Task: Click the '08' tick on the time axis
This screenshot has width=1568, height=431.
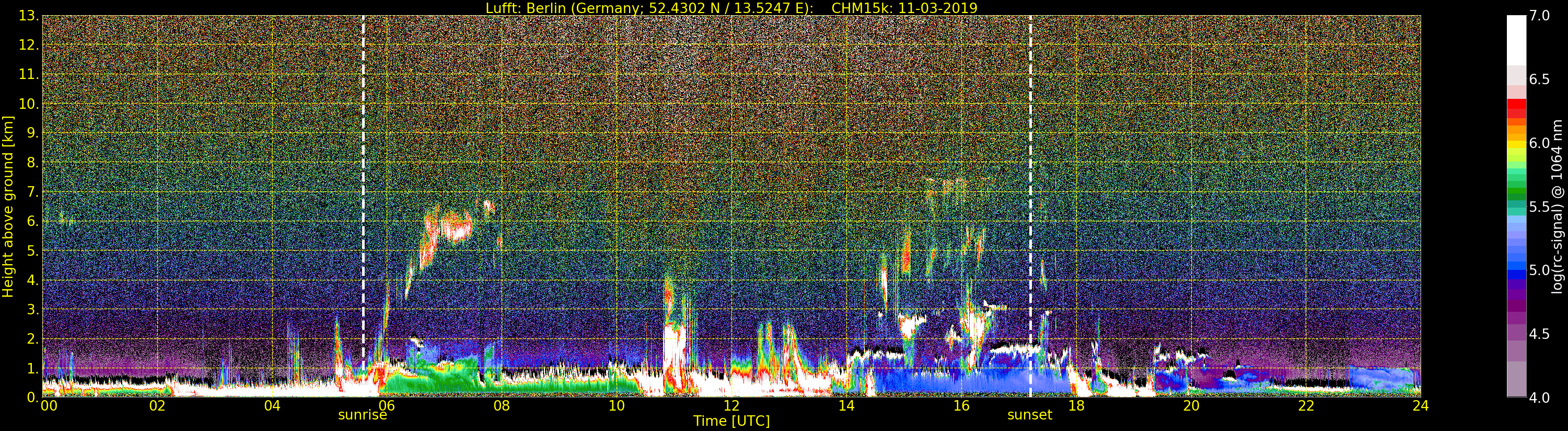Action: [502, 405]
